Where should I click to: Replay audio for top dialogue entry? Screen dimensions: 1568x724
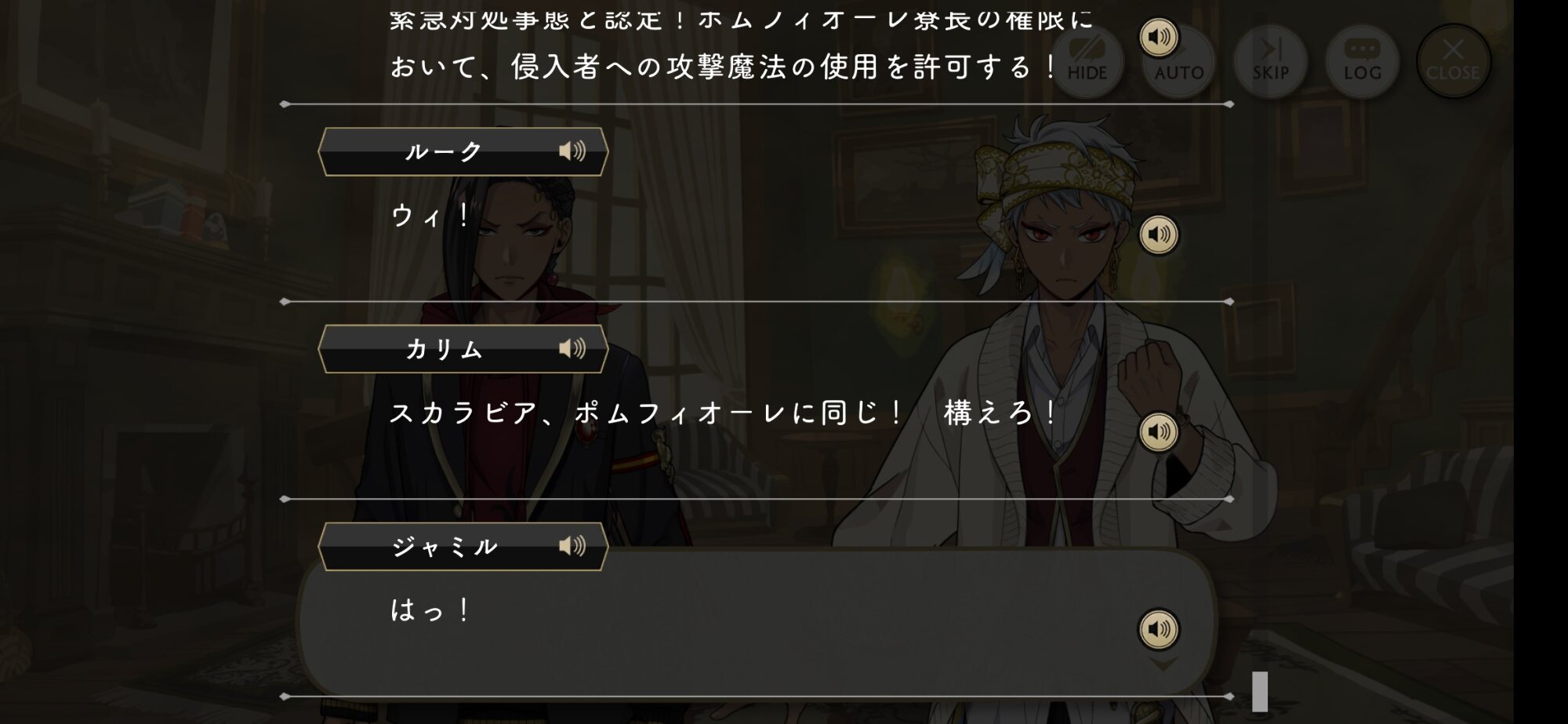[1159, 37]
